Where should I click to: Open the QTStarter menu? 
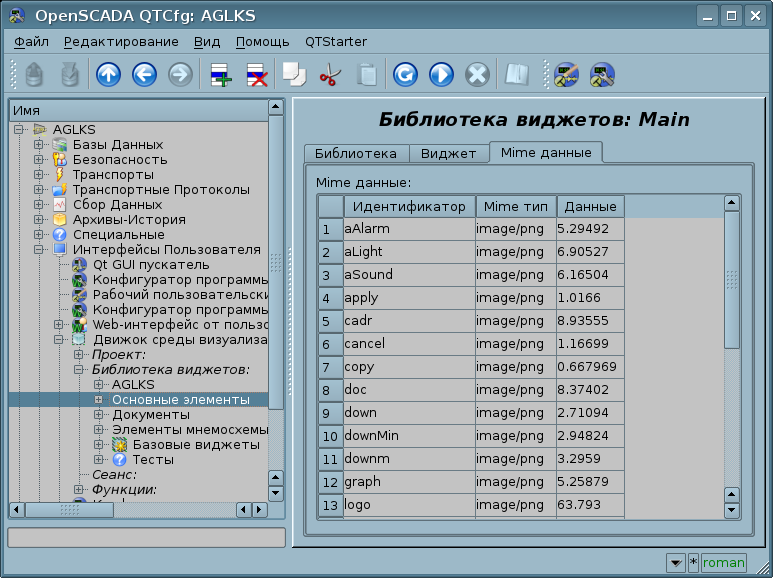pyautogui.click(x=336, y=42)
